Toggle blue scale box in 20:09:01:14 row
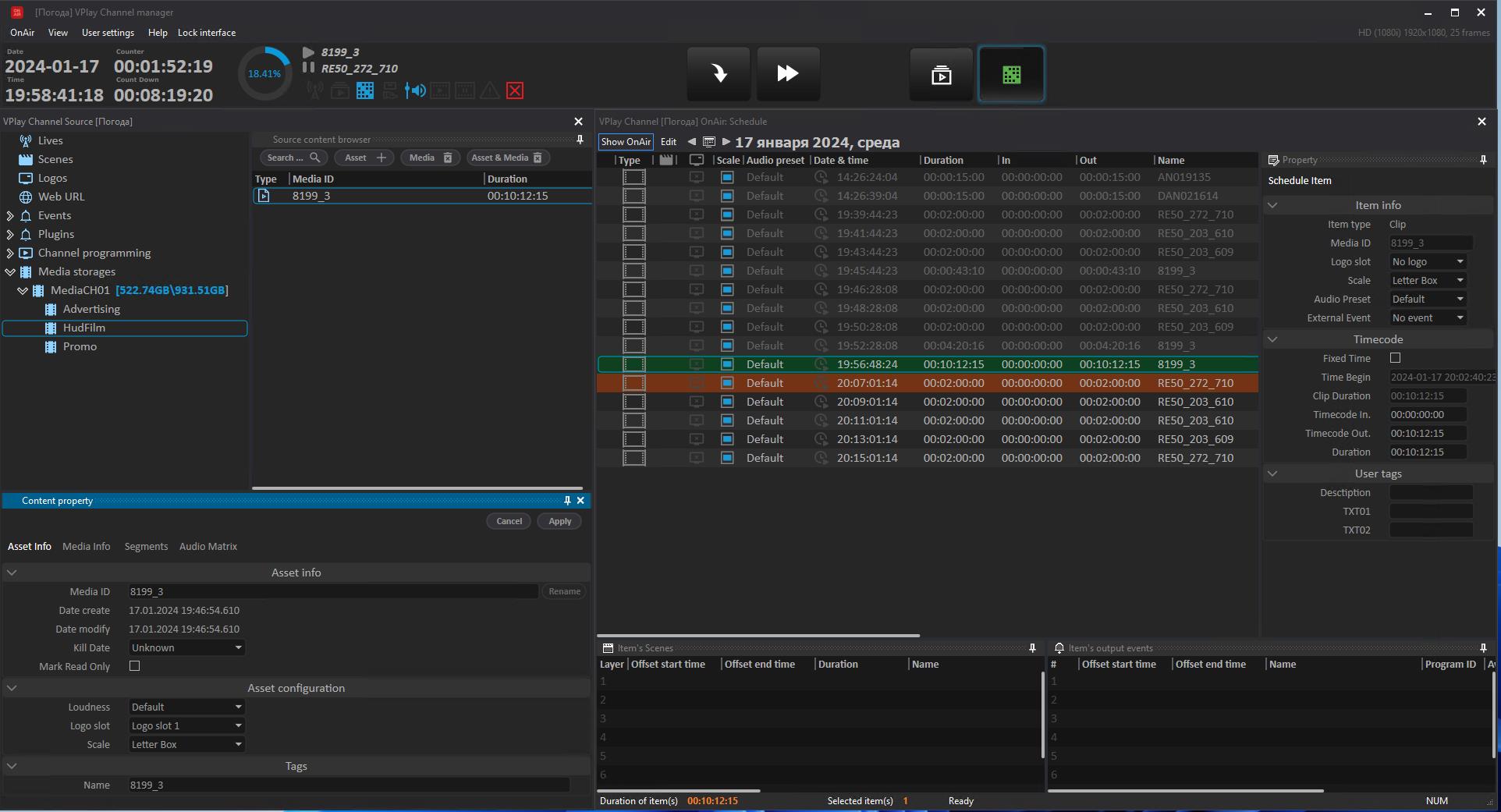The height and width of the screenshot is (812, 1501). click(x=727, y=402)
